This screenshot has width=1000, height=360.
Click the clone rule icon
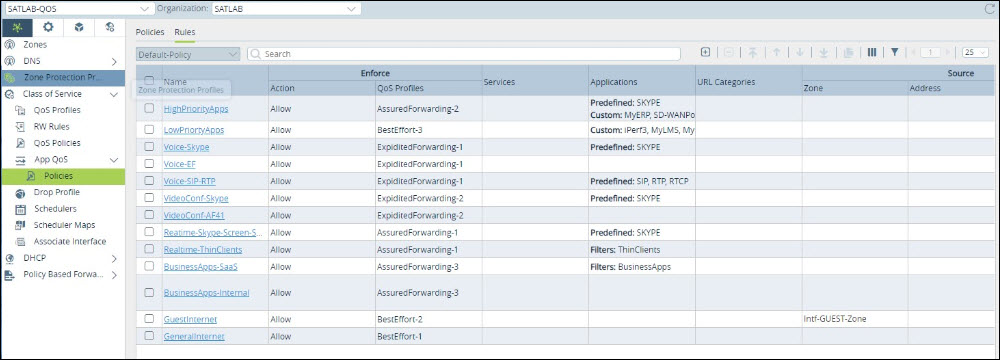tap(848, 53)
